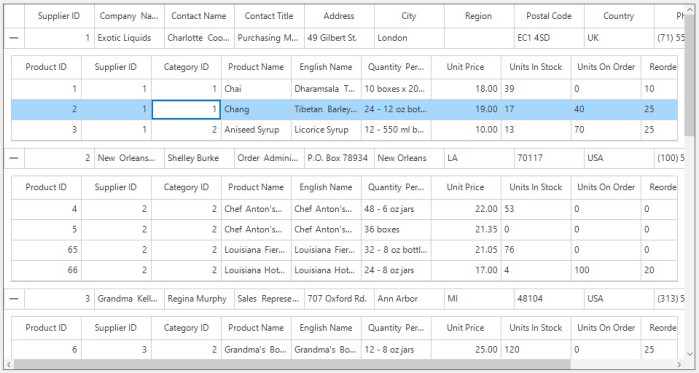Screen dimensions: 699x373
Task: Click the vertical scrollbar thumb
Action: (x=690, y=76)
